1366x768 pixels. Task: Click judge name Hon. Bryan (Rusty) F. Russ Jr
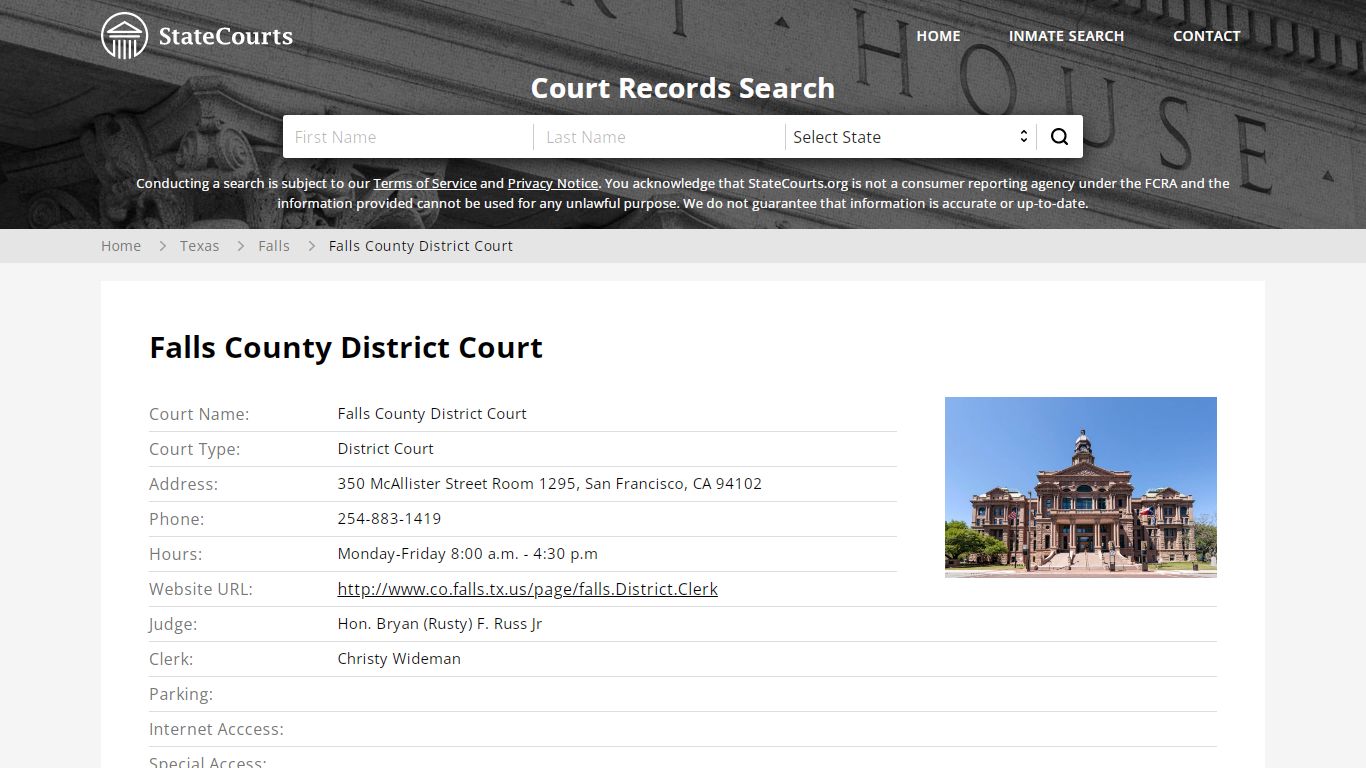point(440,624)
